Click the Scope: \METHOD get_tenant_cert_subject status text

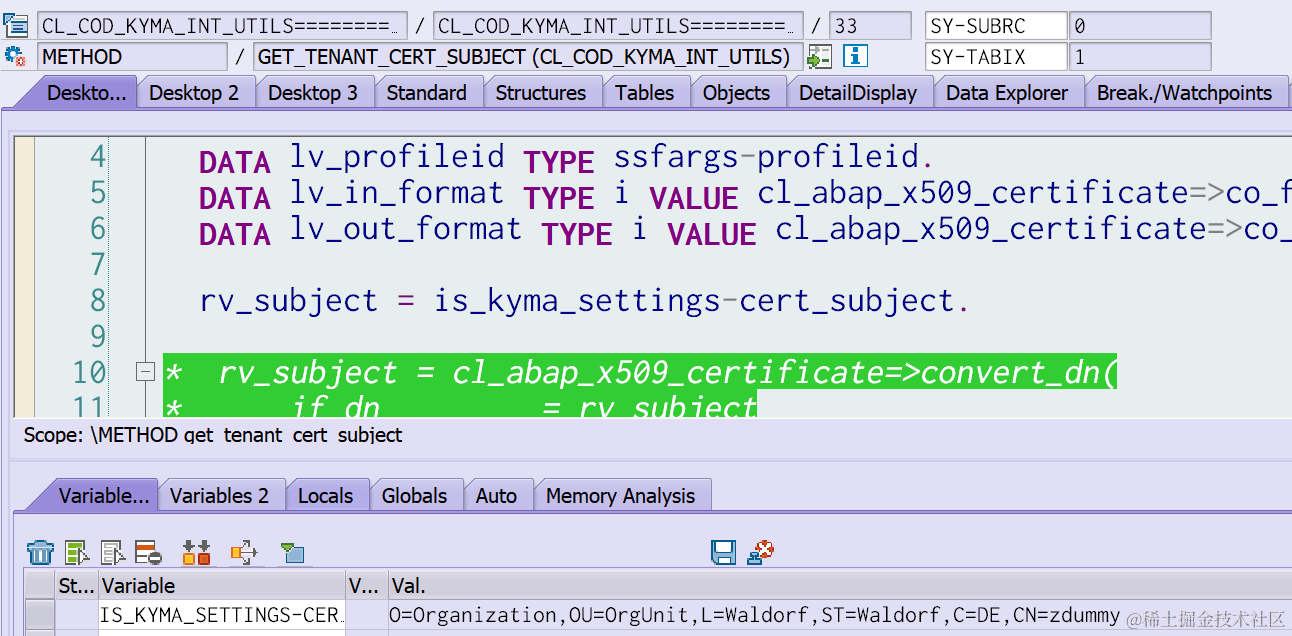tap(213, 435)
